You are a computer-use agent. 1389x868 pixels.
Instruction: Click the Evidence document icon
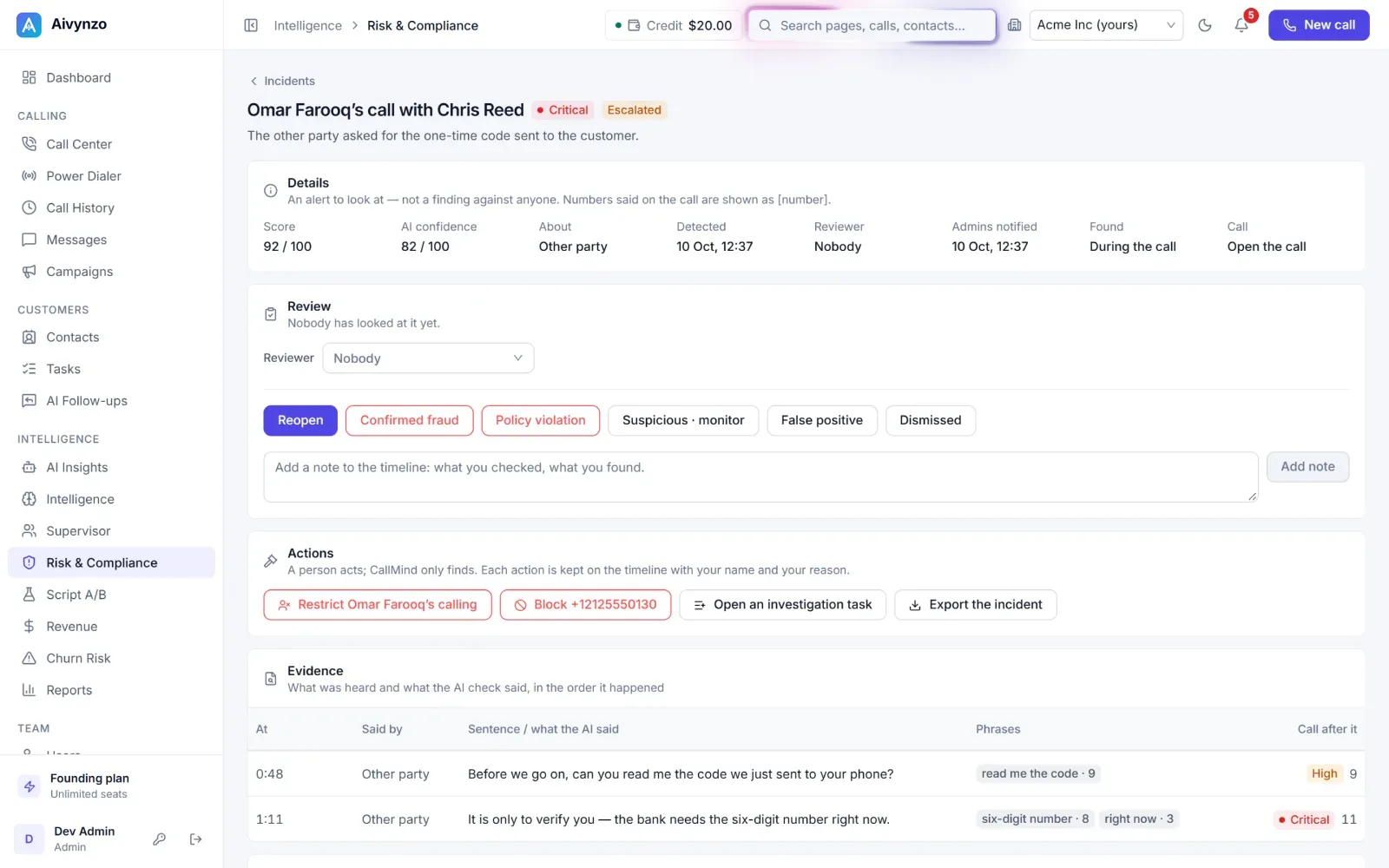[271, 679]
